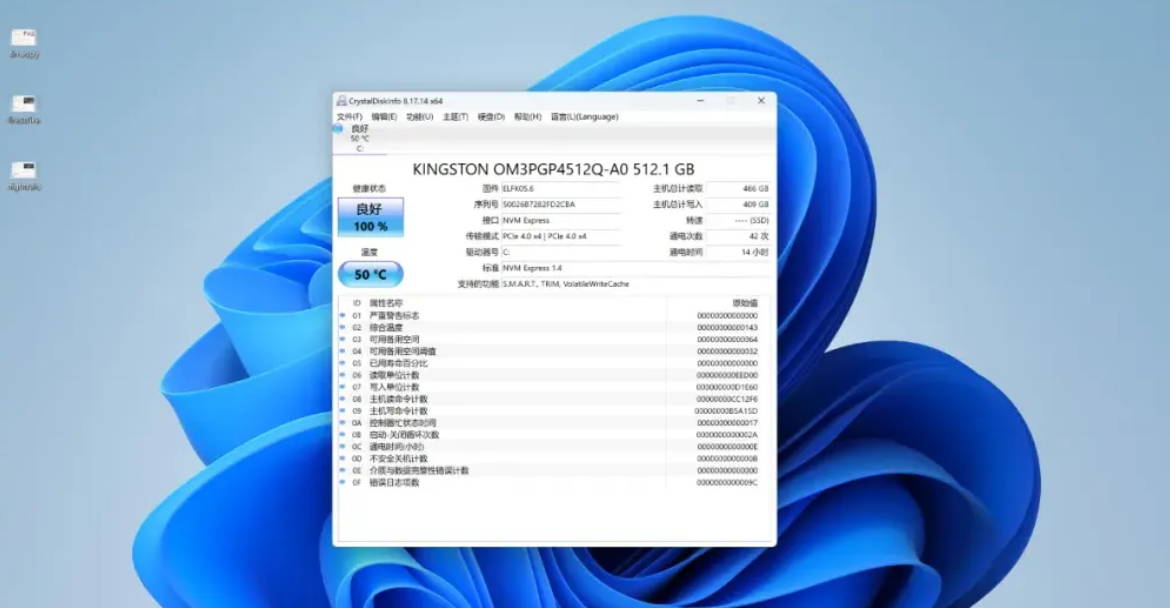Open the 语言(L)(Language) menu
Screen dimensions: 1170x608
[x=584, y=117]
